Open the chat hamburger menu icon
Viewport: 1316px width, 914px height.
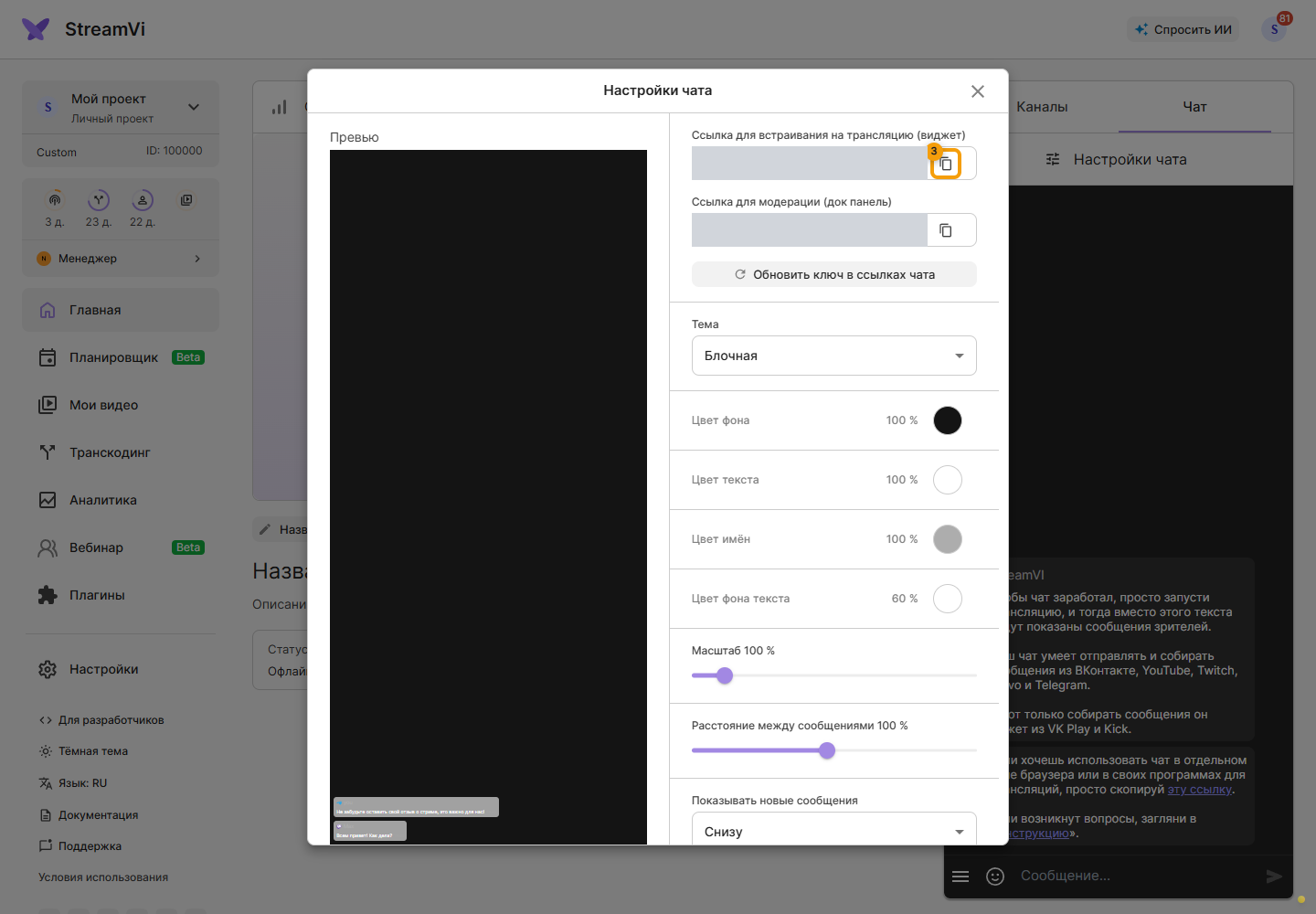coord(960,877)
